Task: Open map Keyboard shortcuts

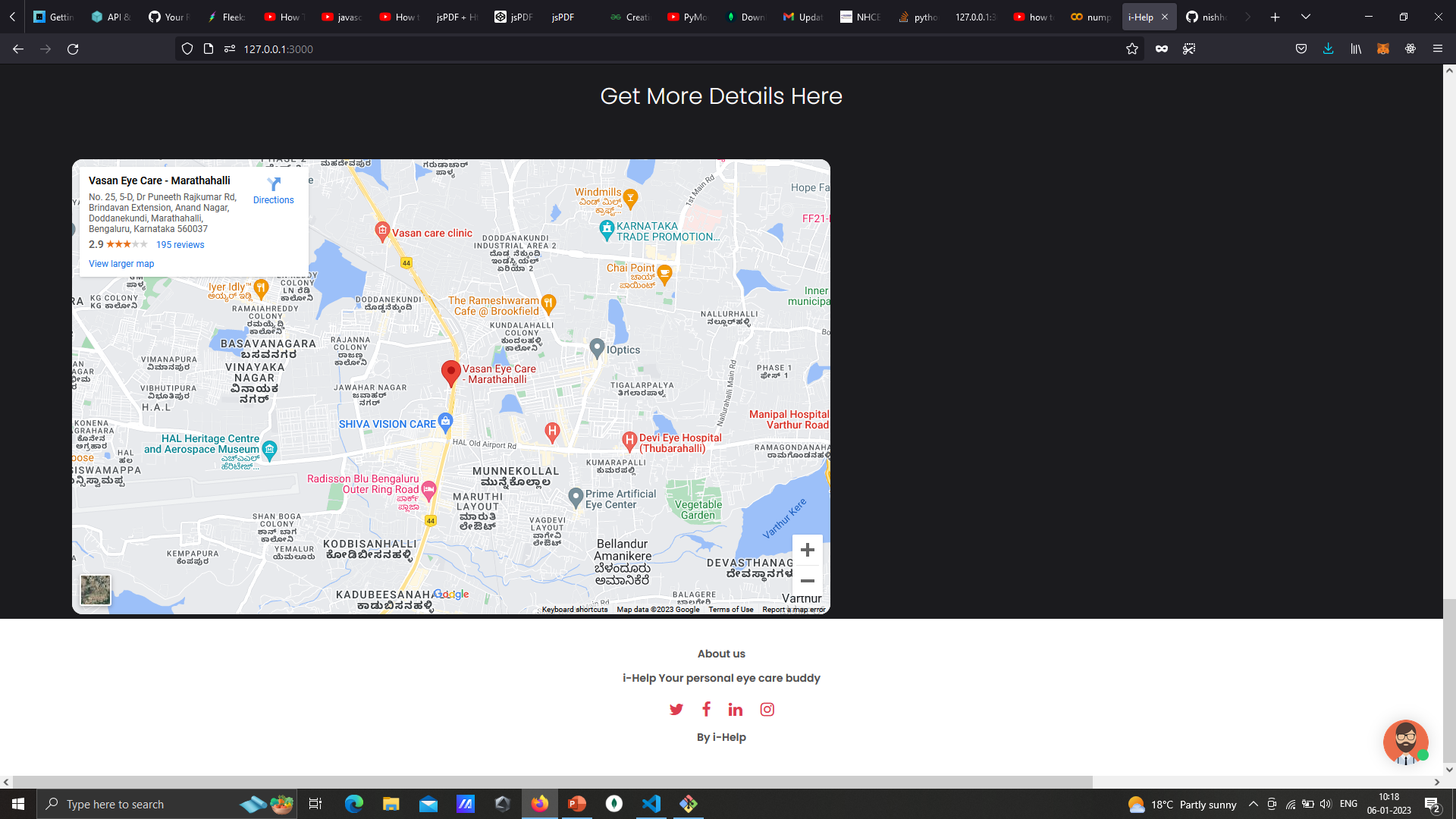Action: coord(575,610)
